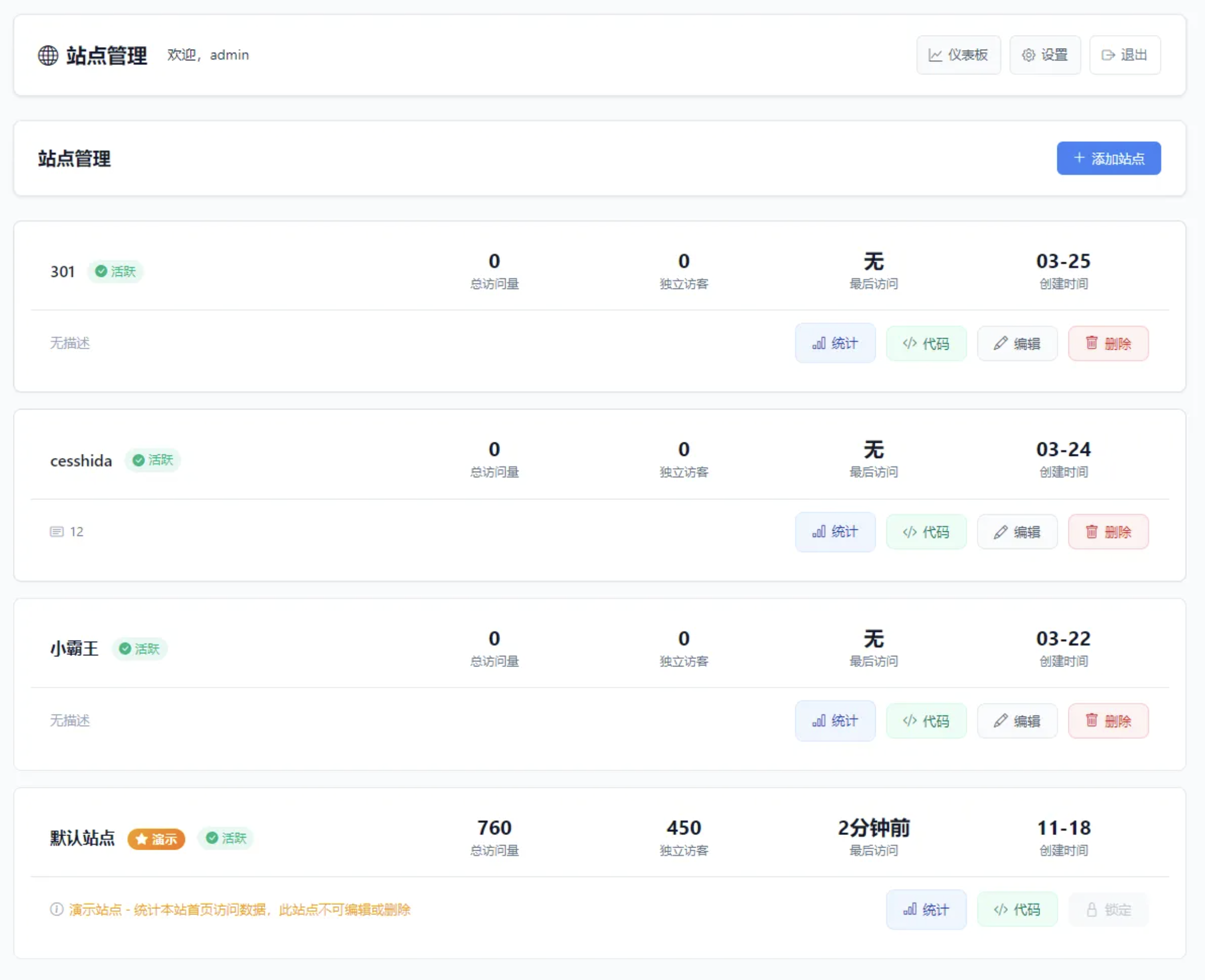Open statistics for the 默认站点
Viewport: 1205px width, 980px height.
[925, 909]
